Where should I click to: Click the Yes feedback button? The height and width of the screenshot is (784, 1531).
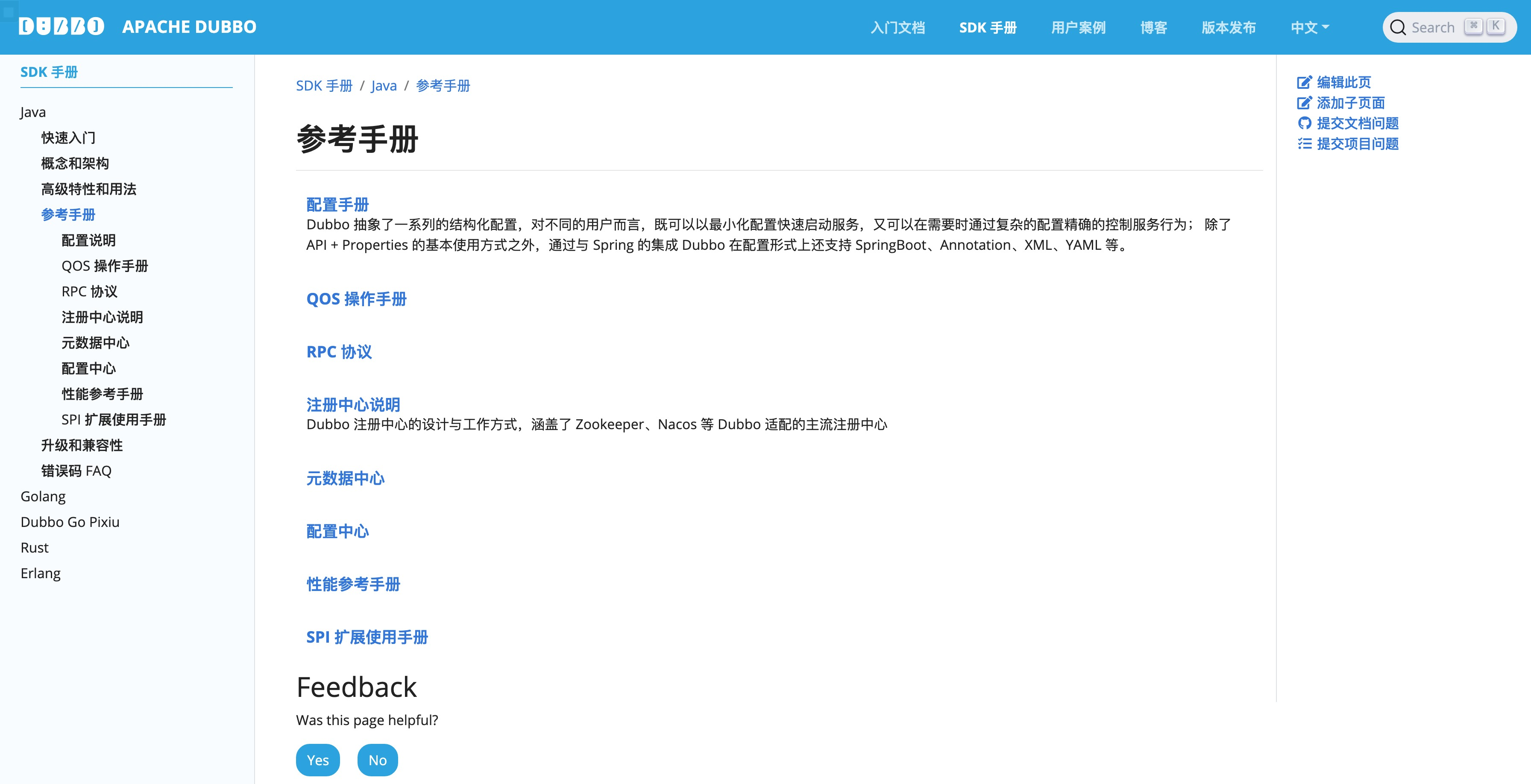coord(317,760)
